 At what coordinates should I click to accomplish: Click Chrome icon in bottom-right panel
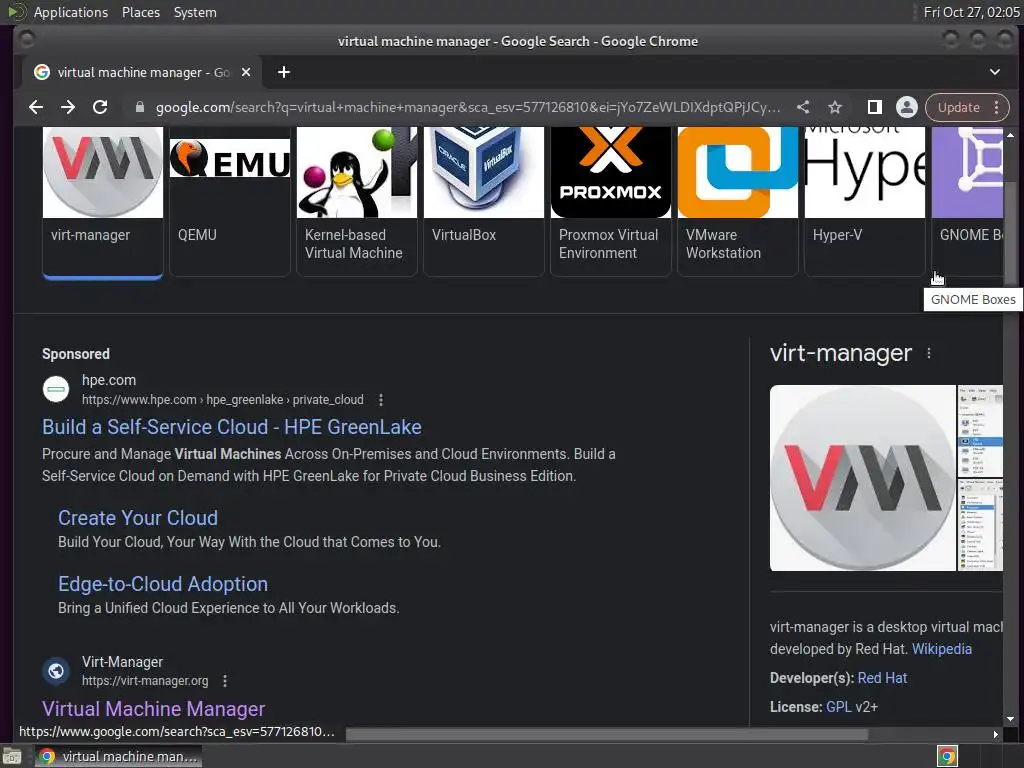pos(947,756)
